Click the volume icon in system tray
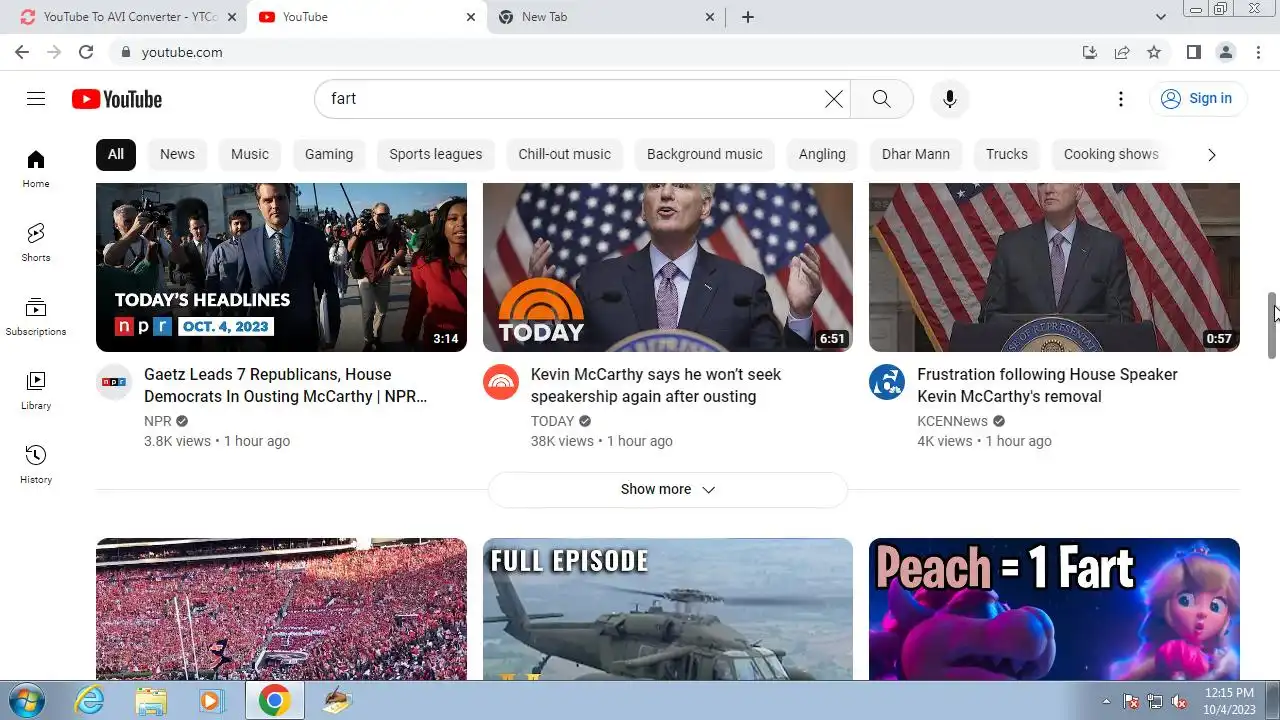Viewport: 1280px width, 720px height. (x=1179, y=701)
